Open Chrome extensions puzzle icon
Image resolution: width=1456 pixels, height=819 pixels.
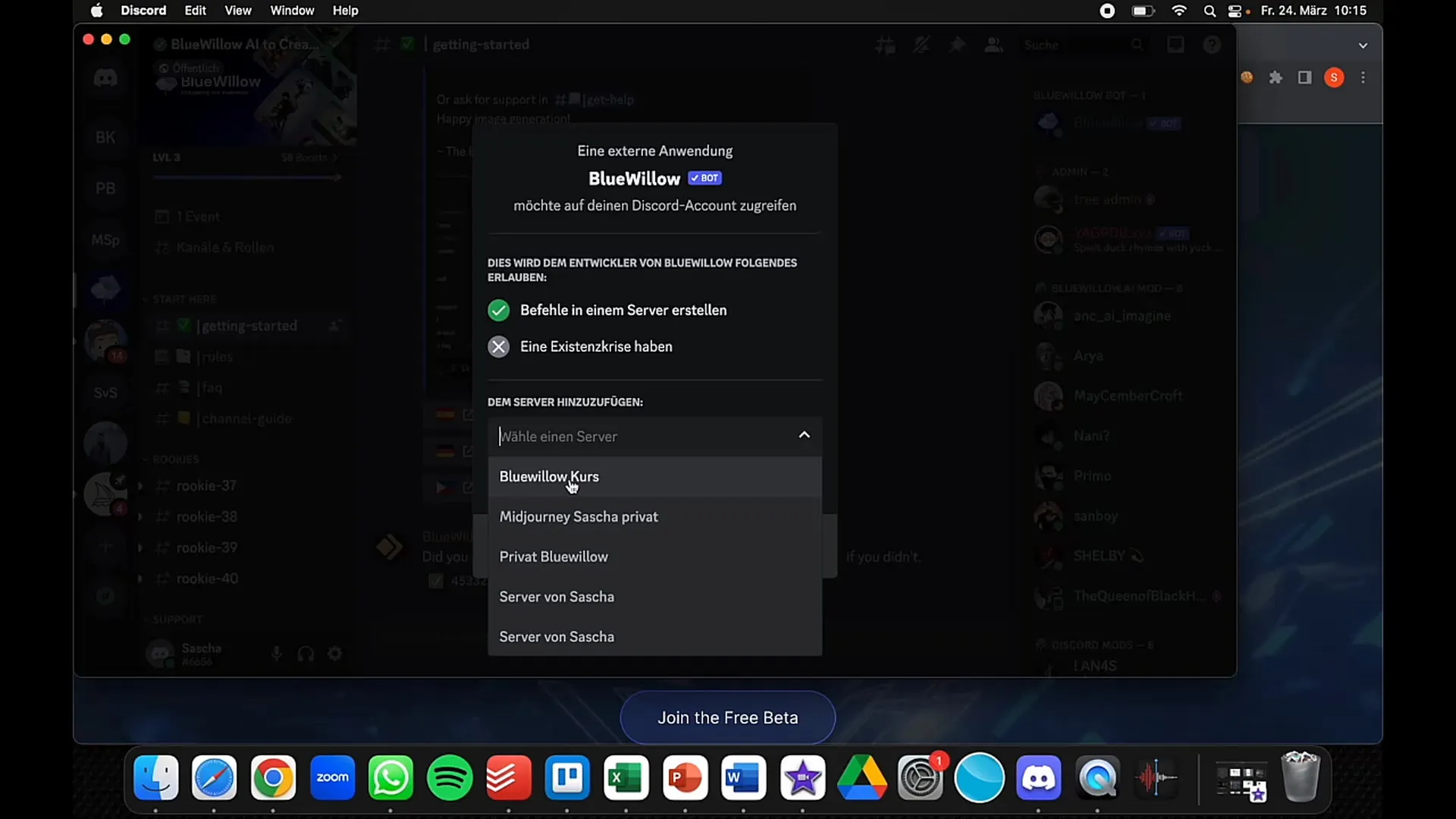pos(1276,77)
